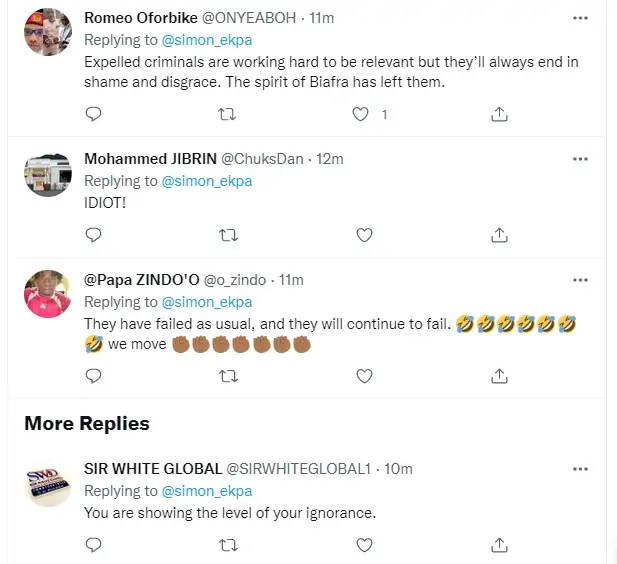617x564 pixels.
Task: Open @simon_ekpa link in Romeo's reply
Action: pyautogui.click(x=206, y=40)
